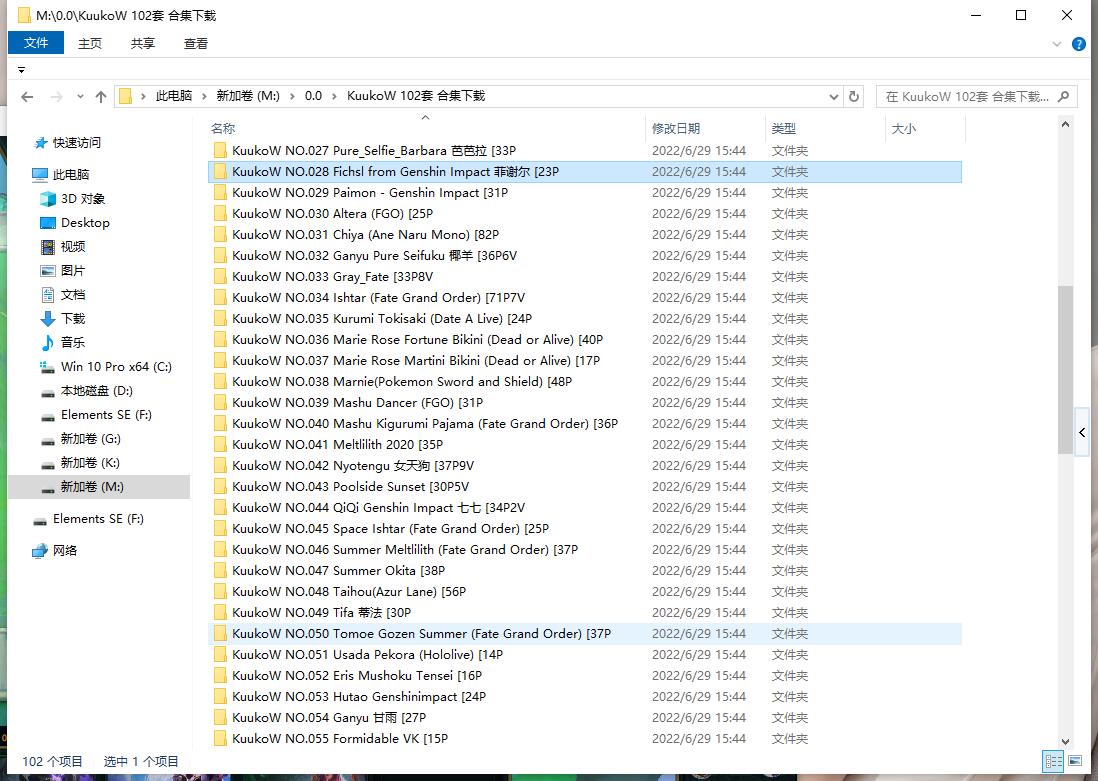This screenshot has height=781, width=1098.
Task: Click the scroll down arrow of file list
Action: [x=1065, y=741]
